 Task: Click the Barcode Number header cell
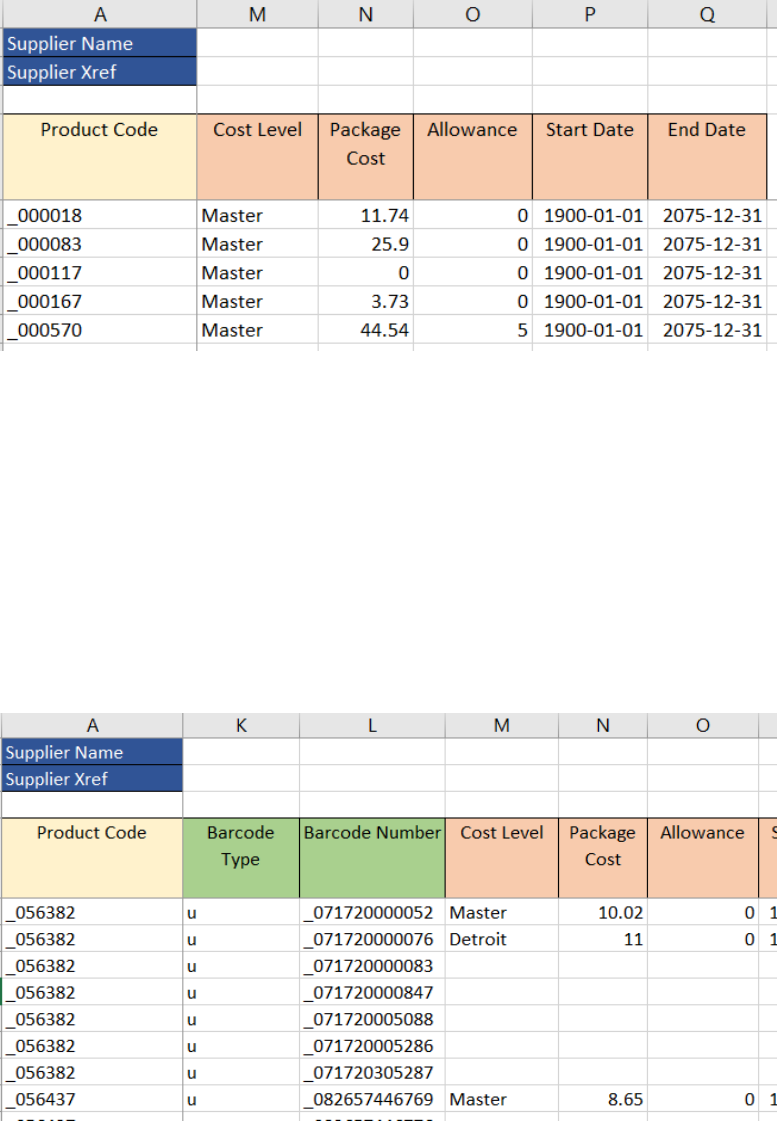point(372,858)
